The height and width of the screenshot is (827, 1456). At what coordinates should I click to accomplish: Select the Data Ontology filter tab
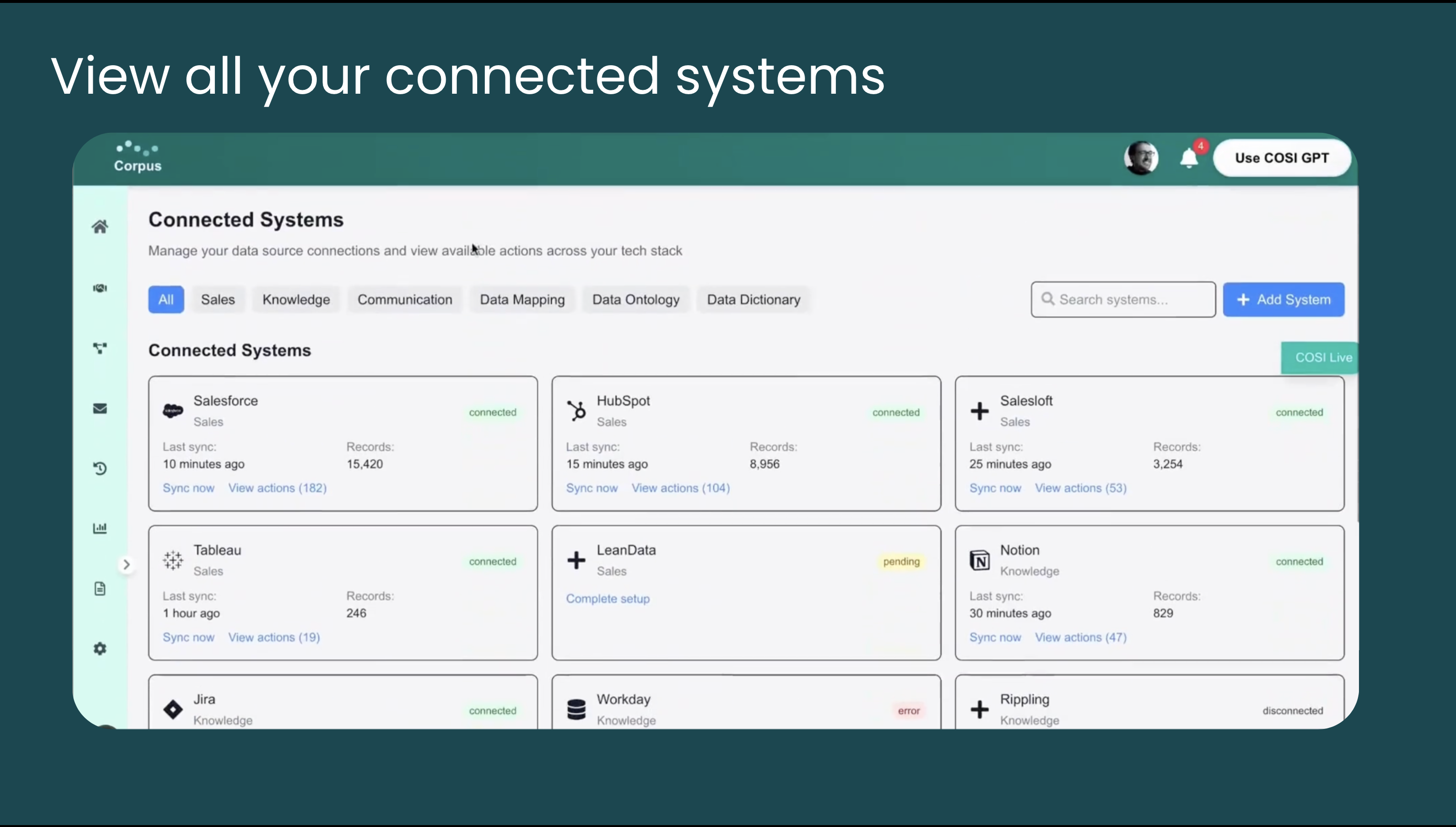pyautogui.click(x=635, y=299)
